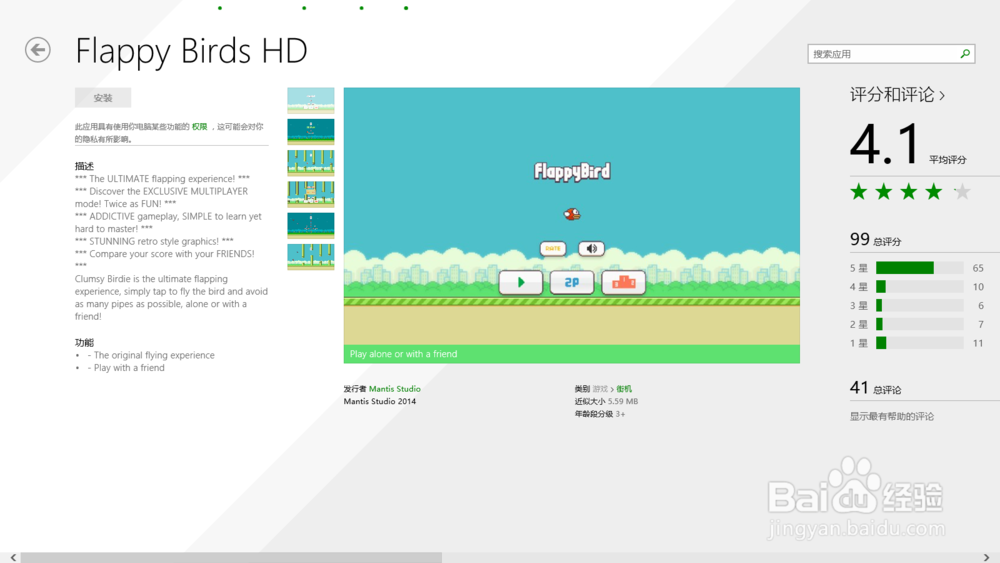Click the 'Play alone or with a friend' caption

(x=404, y=354)
